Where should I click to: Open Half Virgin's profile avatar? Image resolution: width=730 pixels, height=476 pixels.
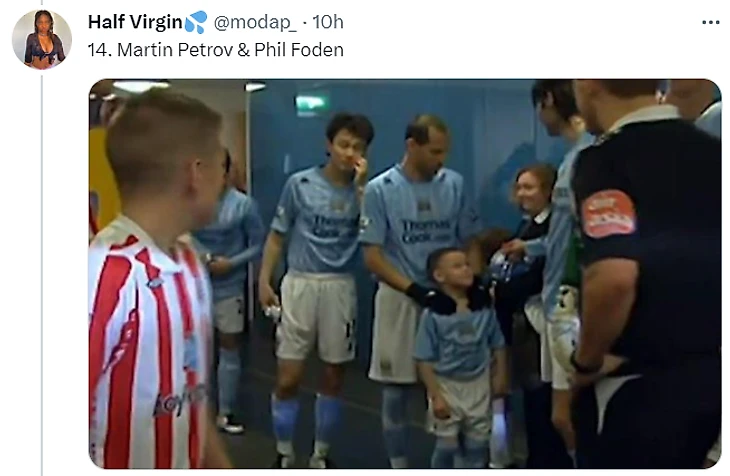[x=42, y=39]
